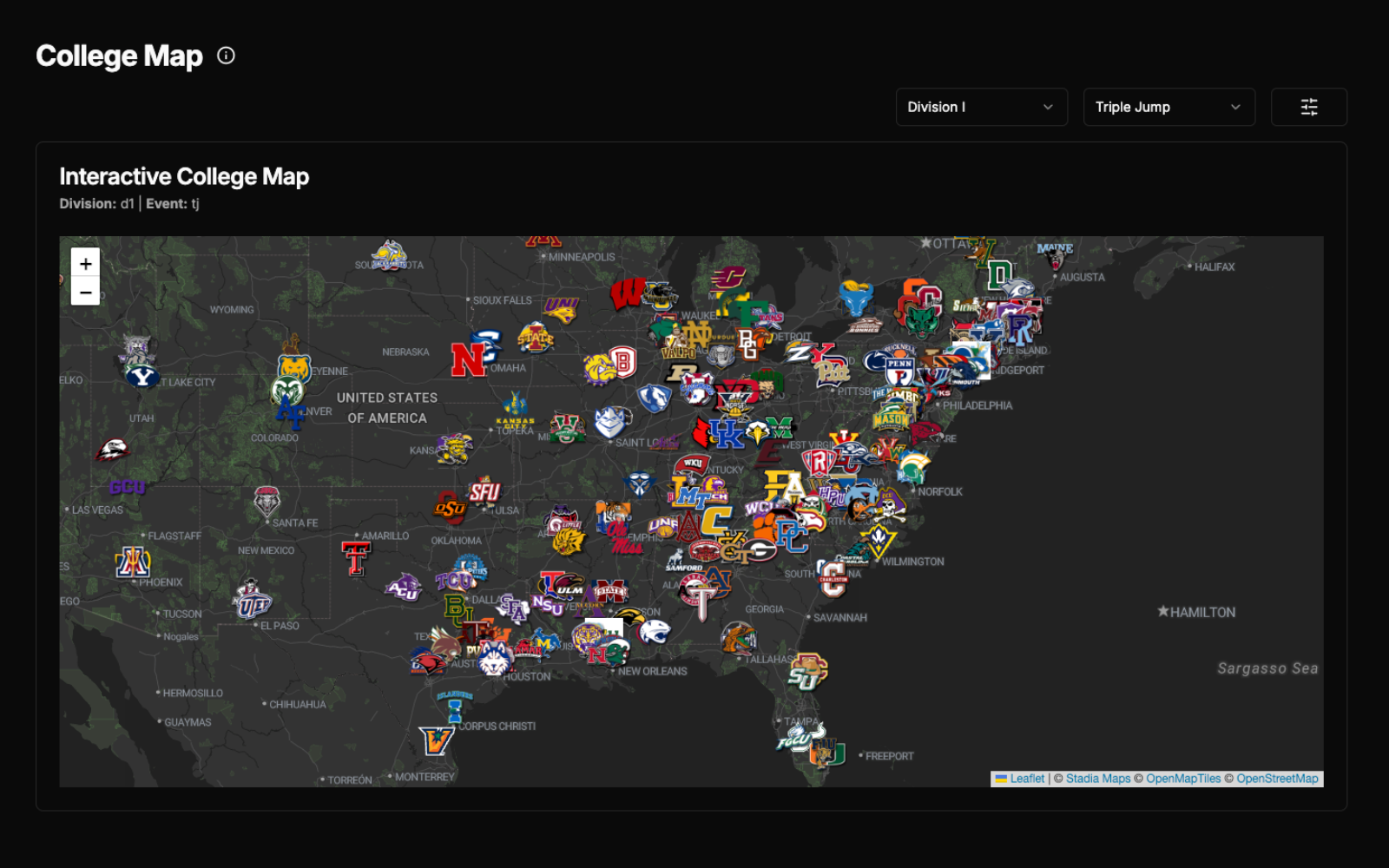Open the Division I dropdown
The image size is (1389, 868).
(981, 107)
